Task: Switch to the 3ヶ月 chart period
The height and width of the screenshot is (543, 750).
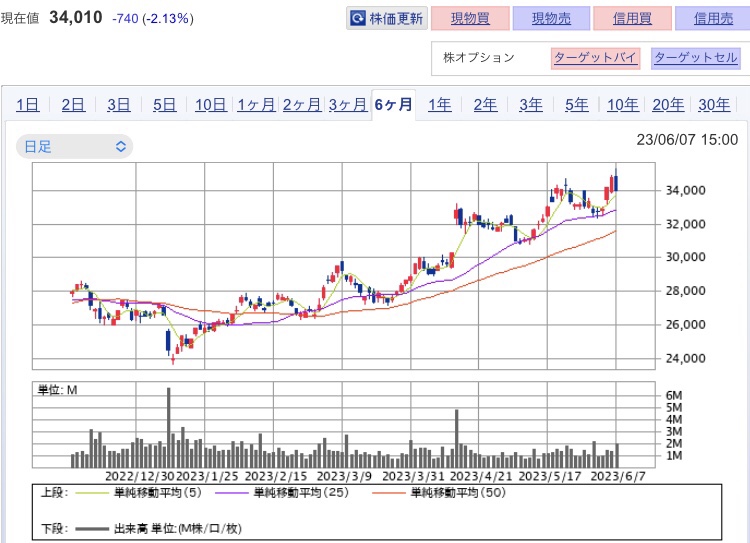Action: (348, 104)
